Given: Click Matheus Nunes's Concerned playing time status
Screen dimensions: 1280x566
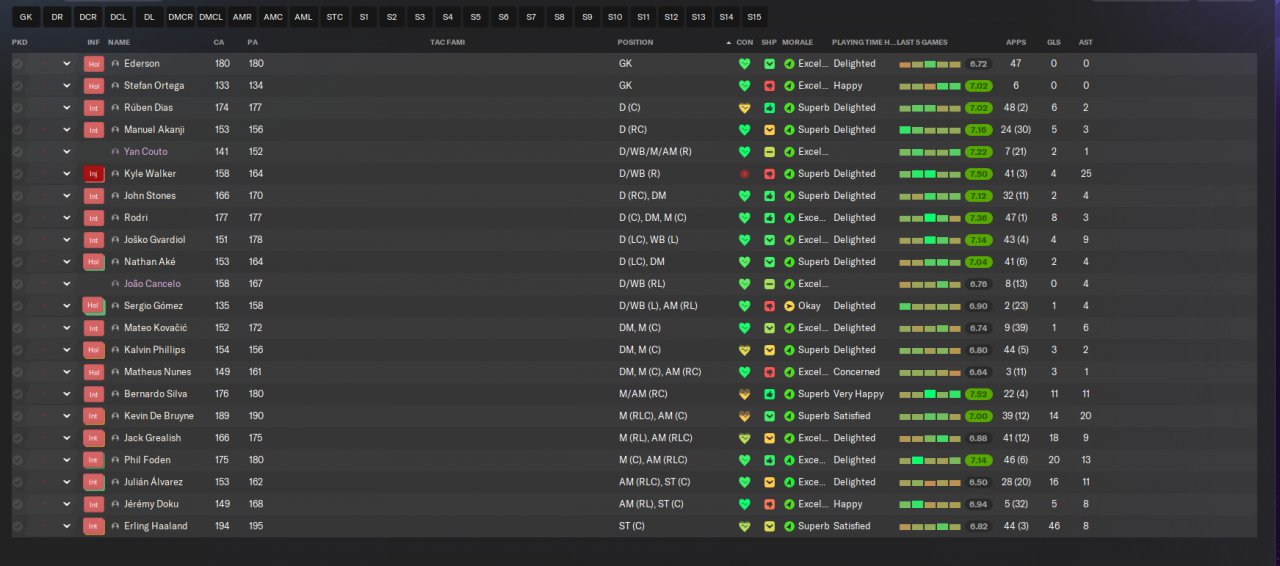Looking at the screenshot, I should pyautogui.click(x=857, y=372).
